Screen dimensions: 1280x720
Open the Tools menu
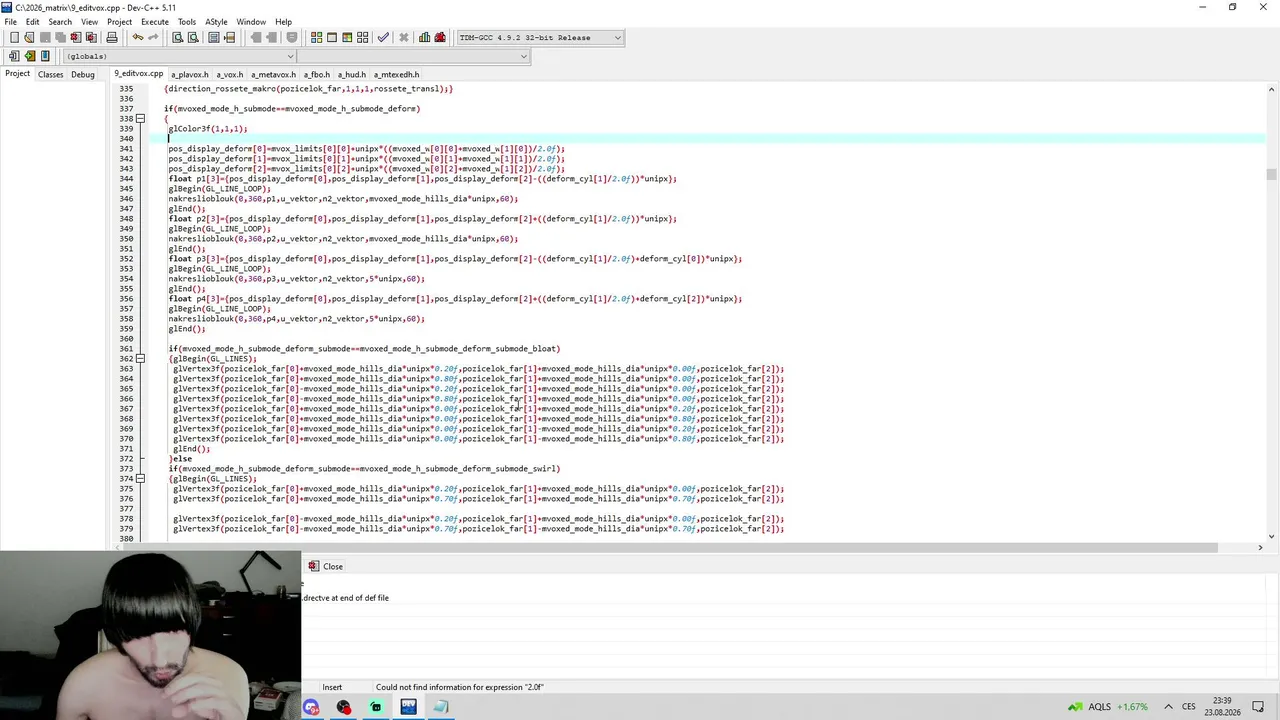click(x=187, y=22)
